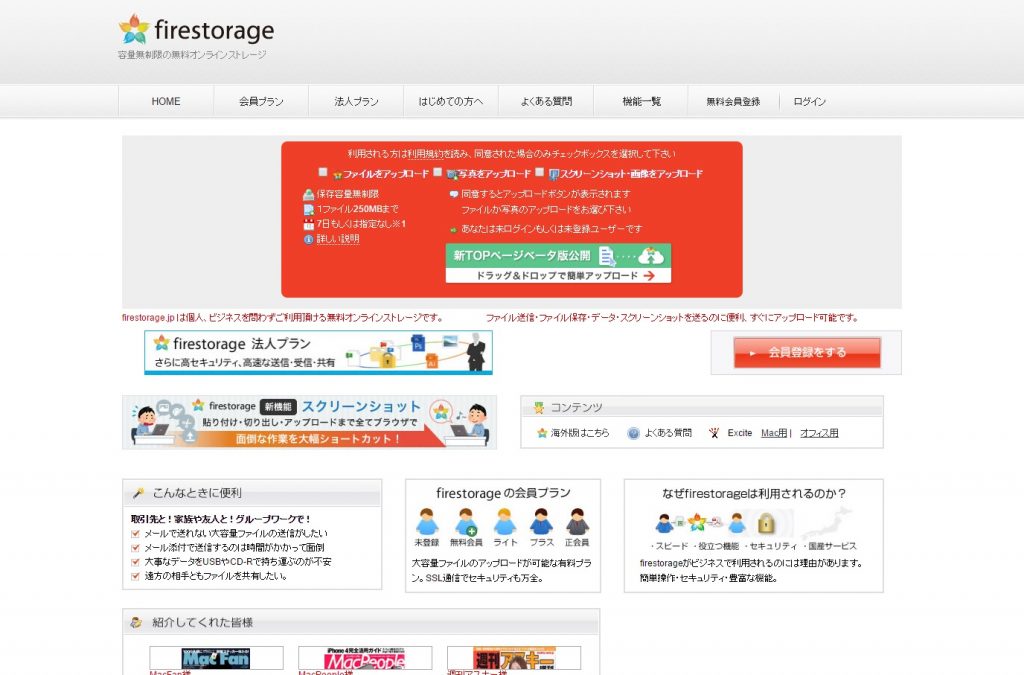Click the camera icon beside 写真をアップロード
The height and width of the screenshot is (675, 1024).
pyautogui.click(x=450, y=171)
